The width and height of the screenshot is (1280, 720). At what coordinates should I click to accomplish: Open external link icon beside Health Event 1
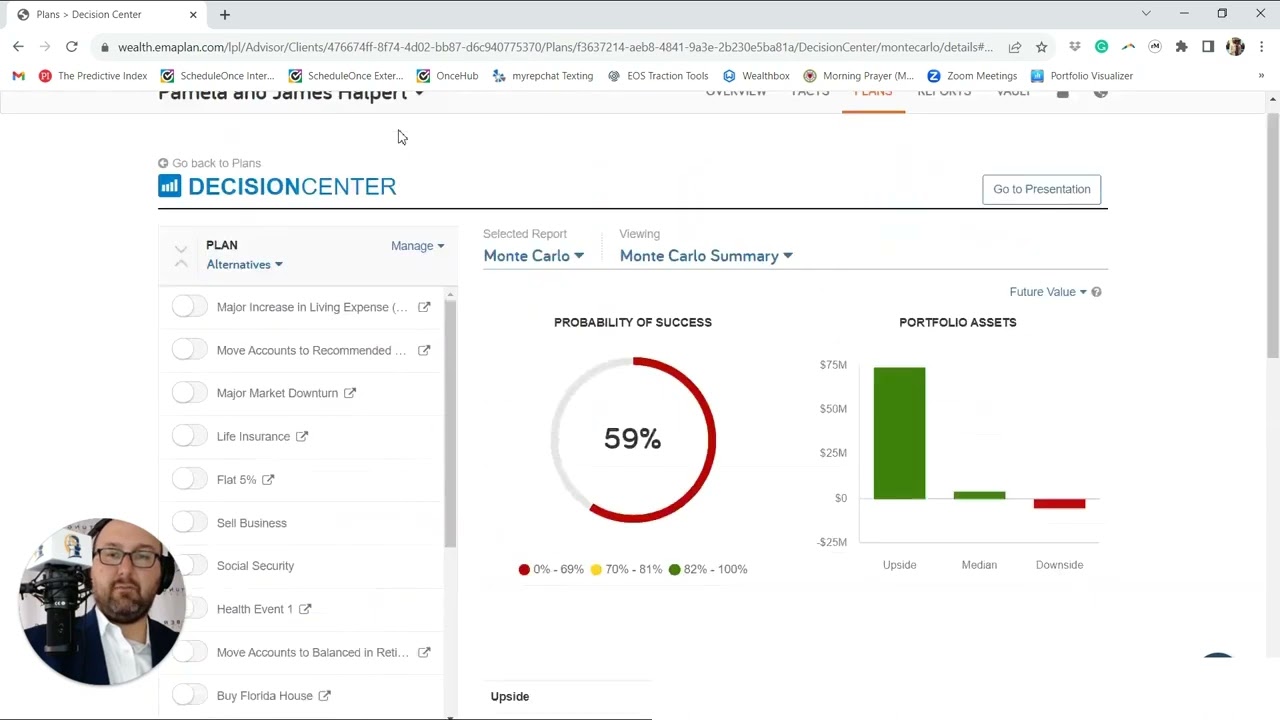(x=305, y=609)
